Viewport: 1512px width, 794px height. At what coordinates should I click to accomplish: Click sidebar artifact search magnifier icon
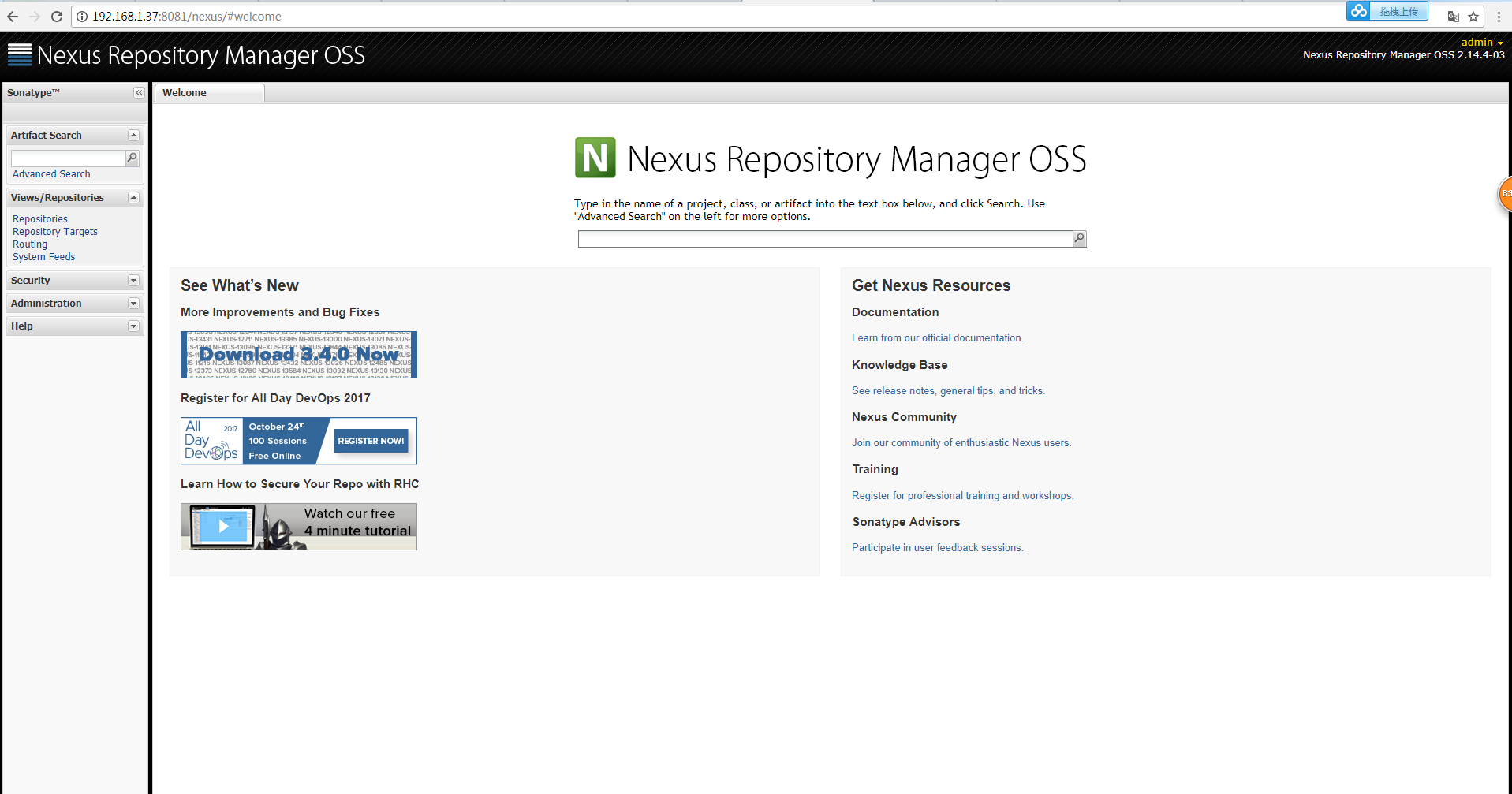[x=133, y=158]
